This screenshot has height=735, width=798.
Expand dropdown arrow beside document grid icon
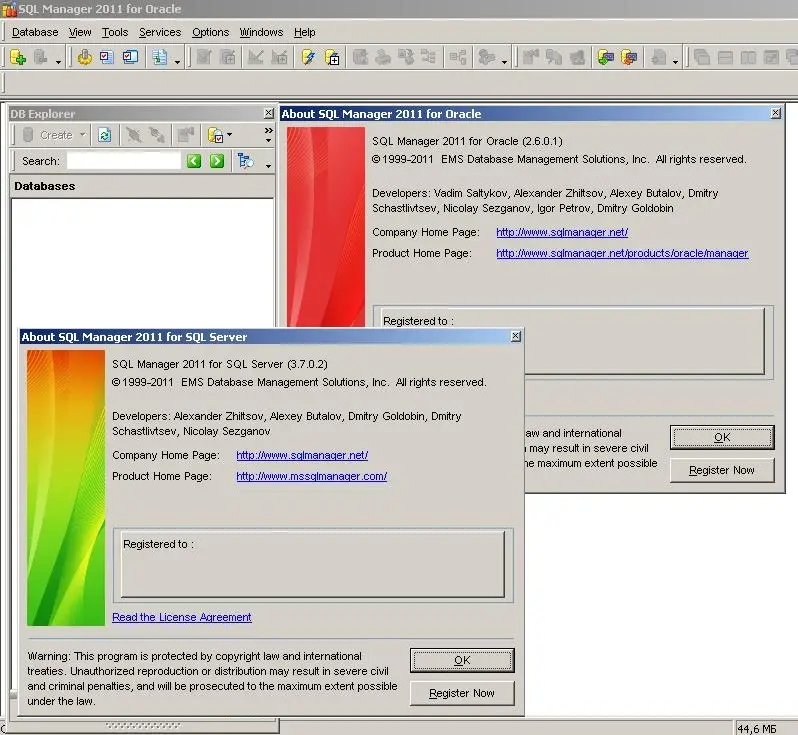coord(177,62)
